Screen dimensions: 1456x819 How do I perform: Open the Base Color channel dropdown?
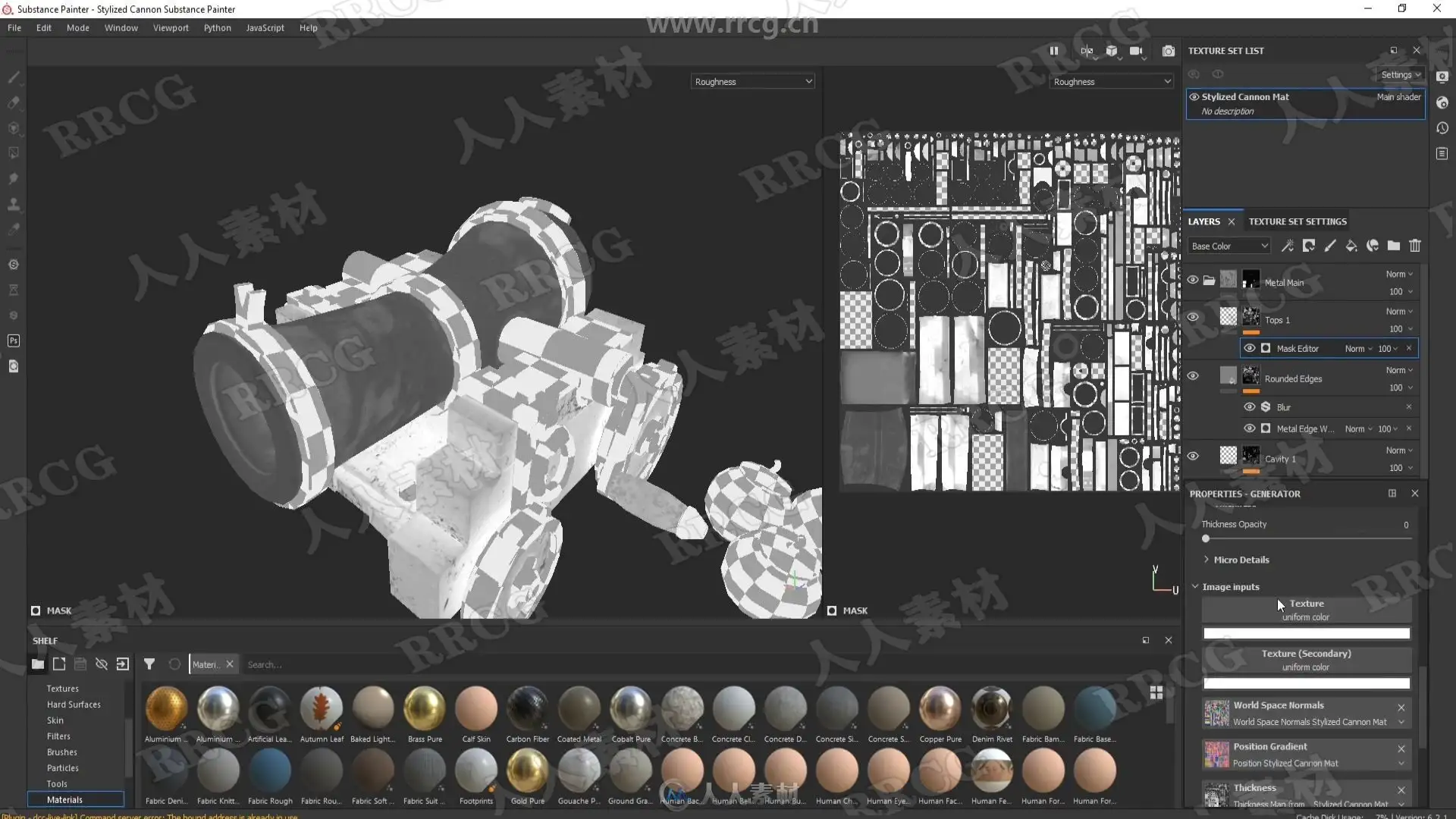[1228, 246]
